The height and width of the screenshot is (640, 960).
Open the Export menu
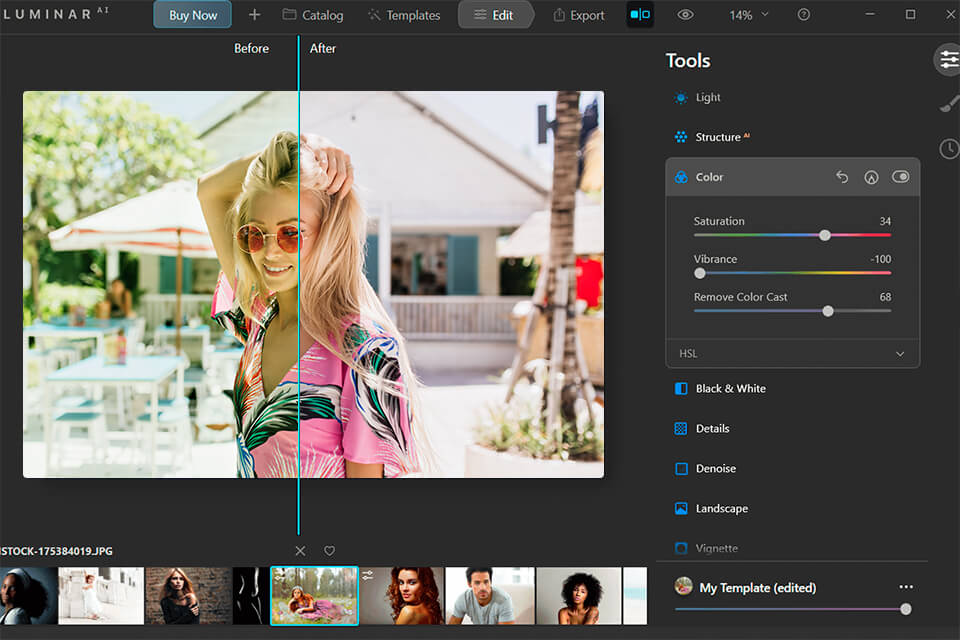coord(579,15)
